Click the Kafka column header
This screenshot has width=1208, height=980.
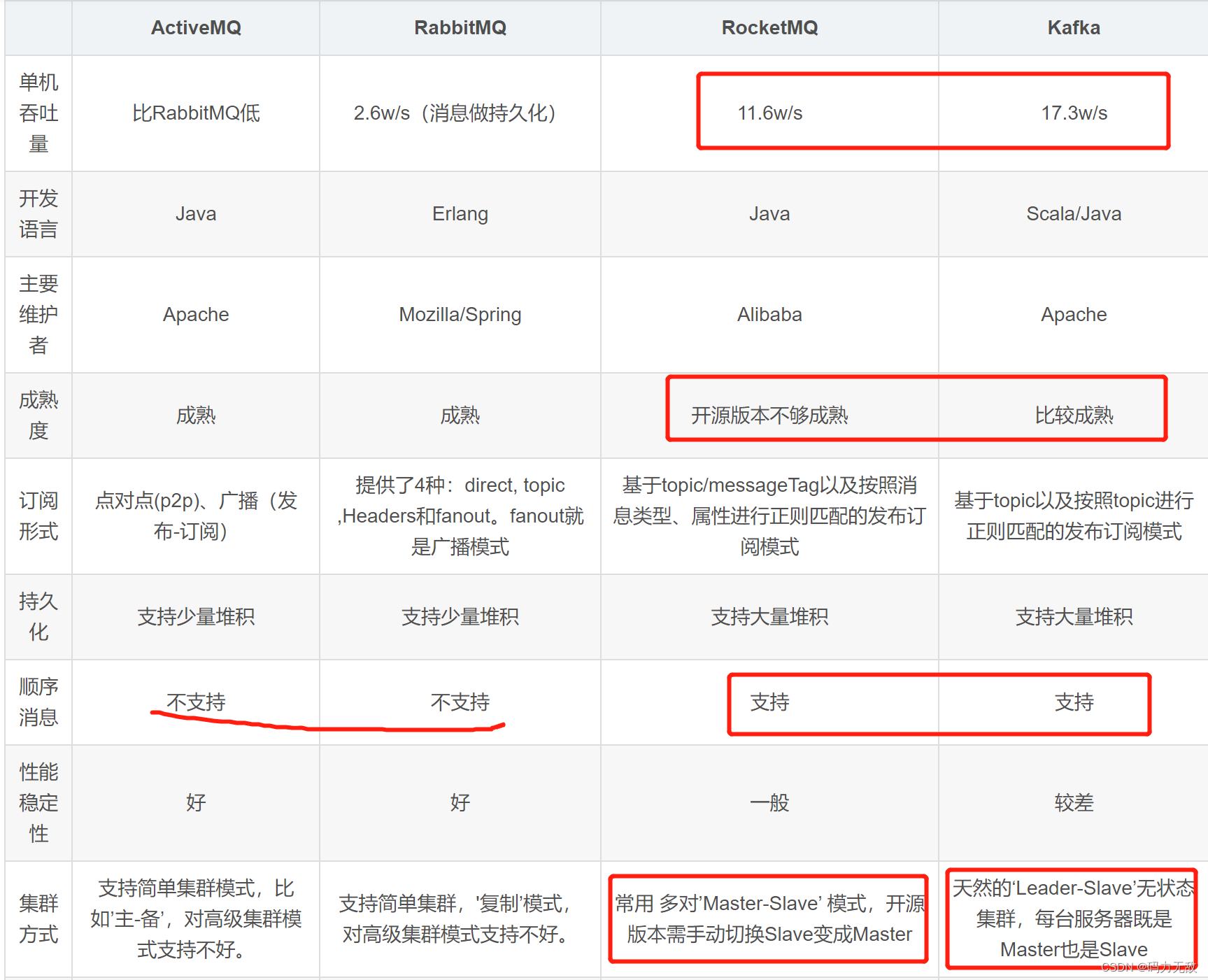point(1074,28)
